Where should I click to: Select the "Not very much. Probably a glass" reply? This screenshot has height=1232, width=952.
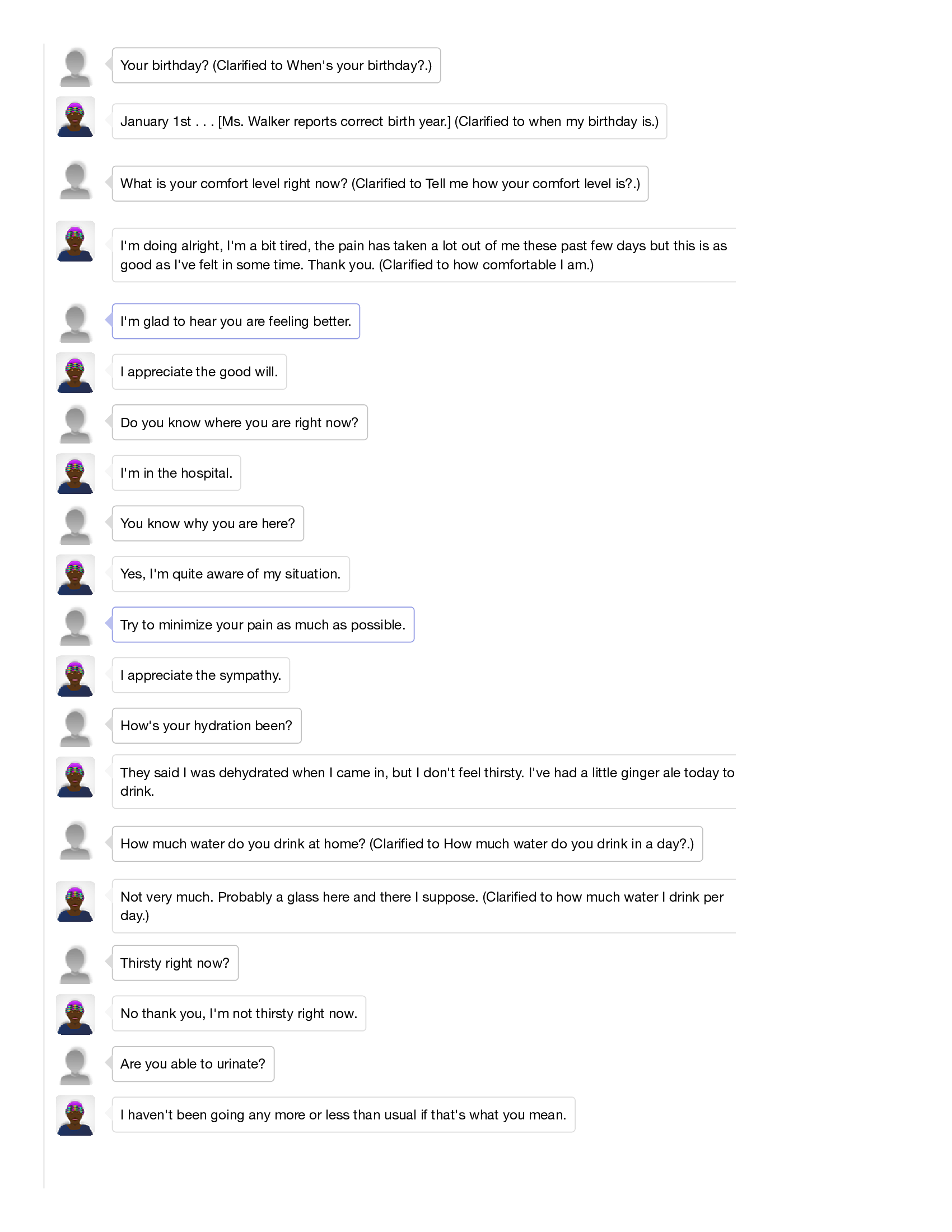423,906
